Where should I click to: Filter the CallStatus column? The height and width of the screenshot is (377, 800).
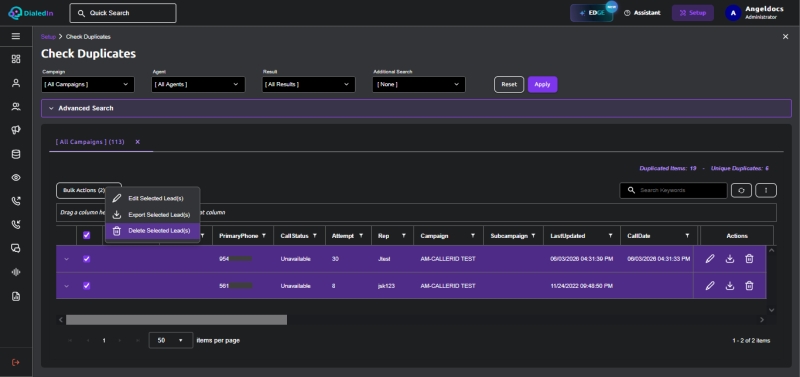(x=315, y=236)
